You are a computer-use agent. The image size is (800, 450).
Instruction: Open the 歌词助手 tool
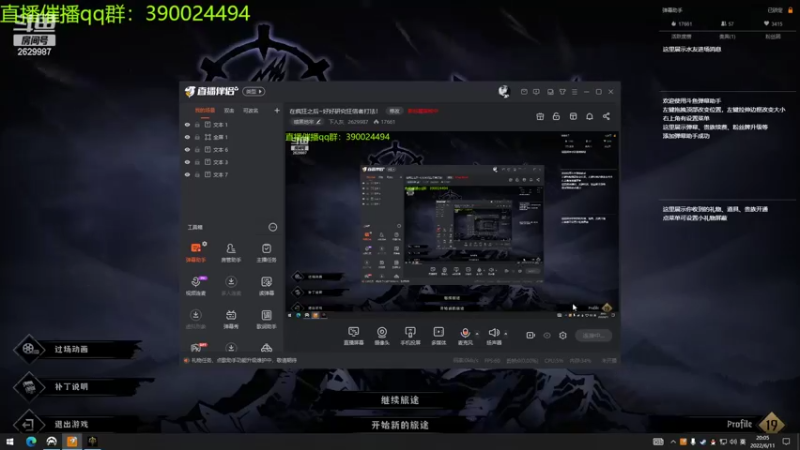(x=266, y=319)
